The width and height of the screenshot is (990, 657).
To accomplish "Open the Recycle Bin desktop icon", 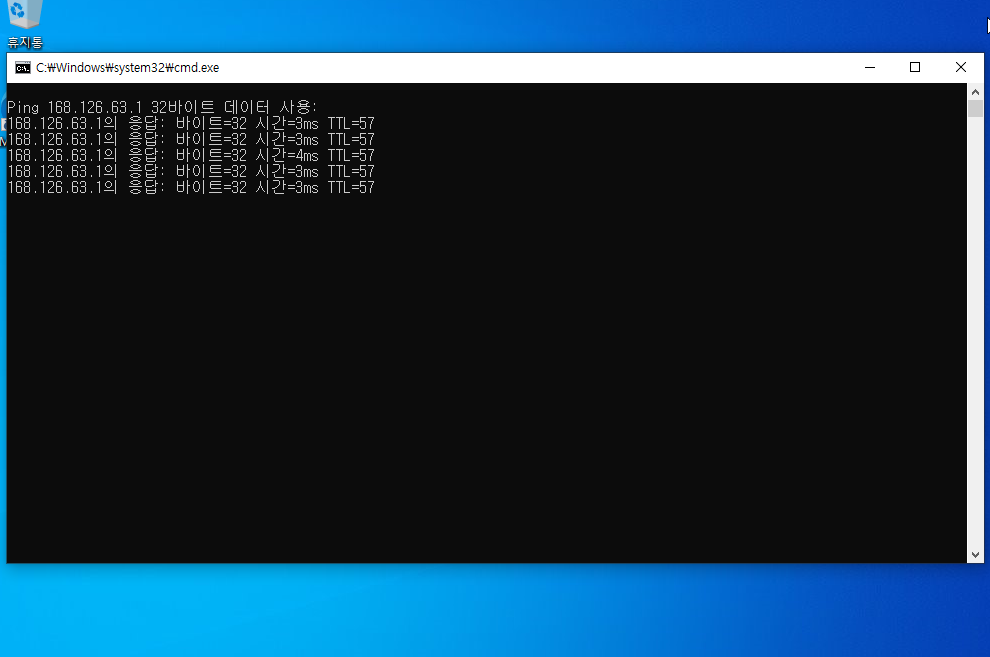I will tap(25, 24).
